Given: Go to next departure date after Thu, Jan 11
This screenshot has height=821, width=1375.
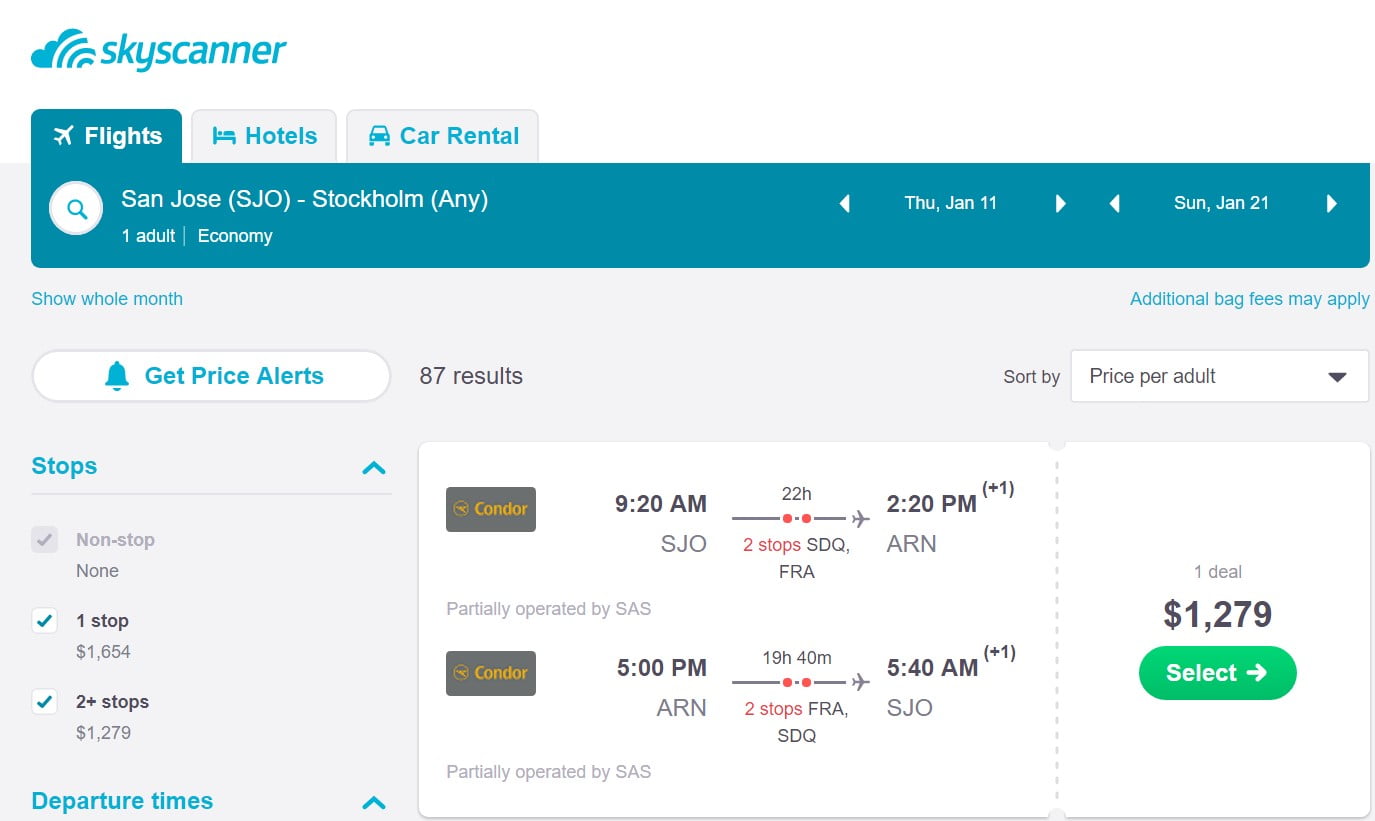Looking at the screenshot, I should point(1061,203).
